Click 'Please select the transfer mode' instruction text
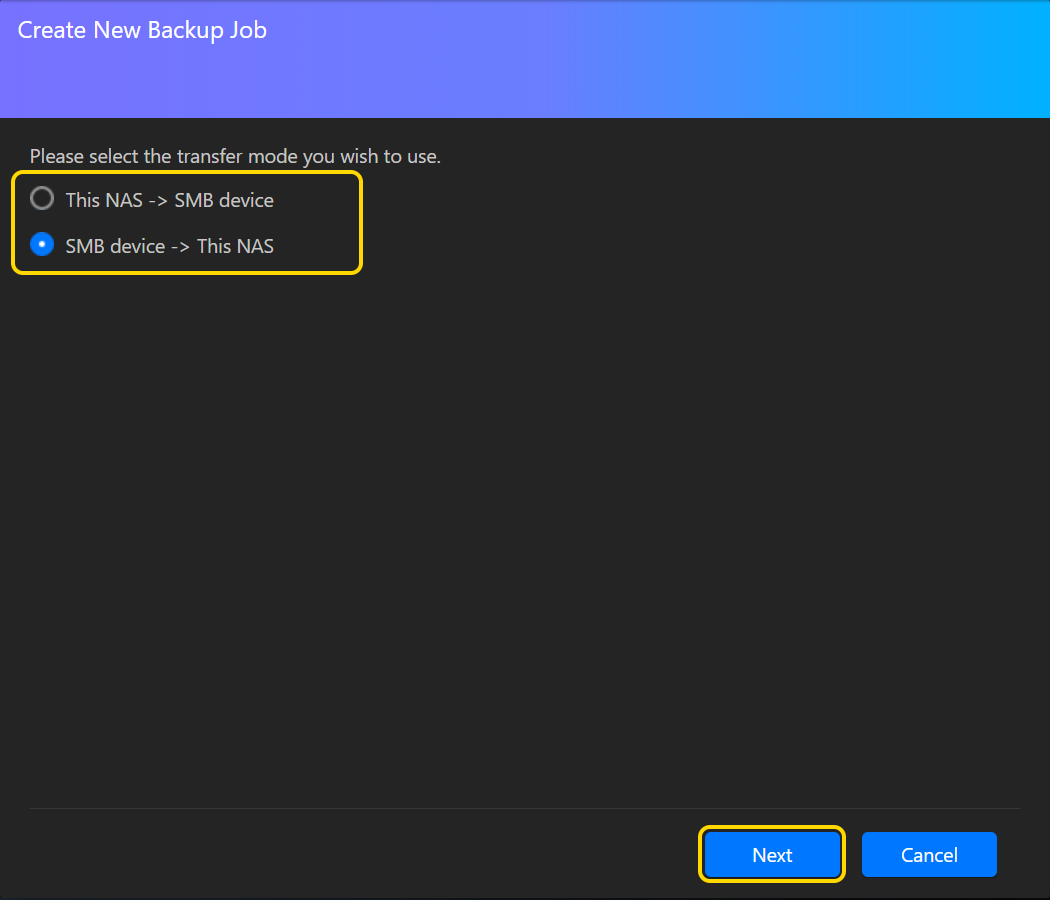The width and height of the screenshot is (1050, 900). [x=235, y=157]
